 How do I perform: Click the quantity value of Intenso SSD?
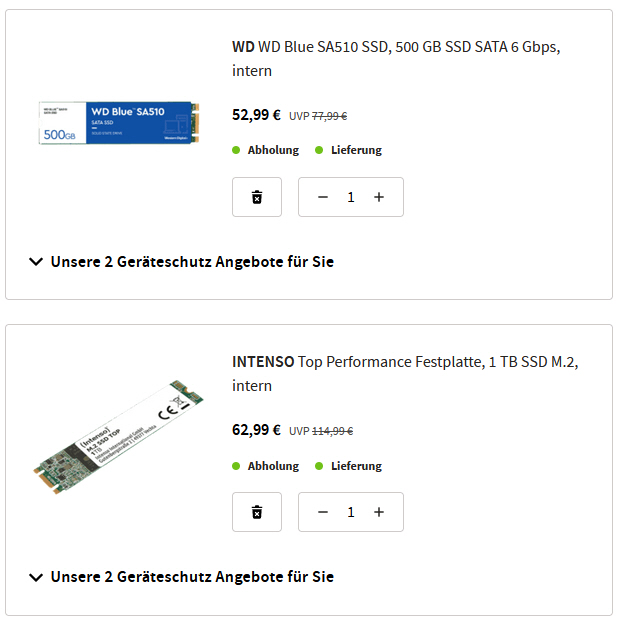pos(351,512)
